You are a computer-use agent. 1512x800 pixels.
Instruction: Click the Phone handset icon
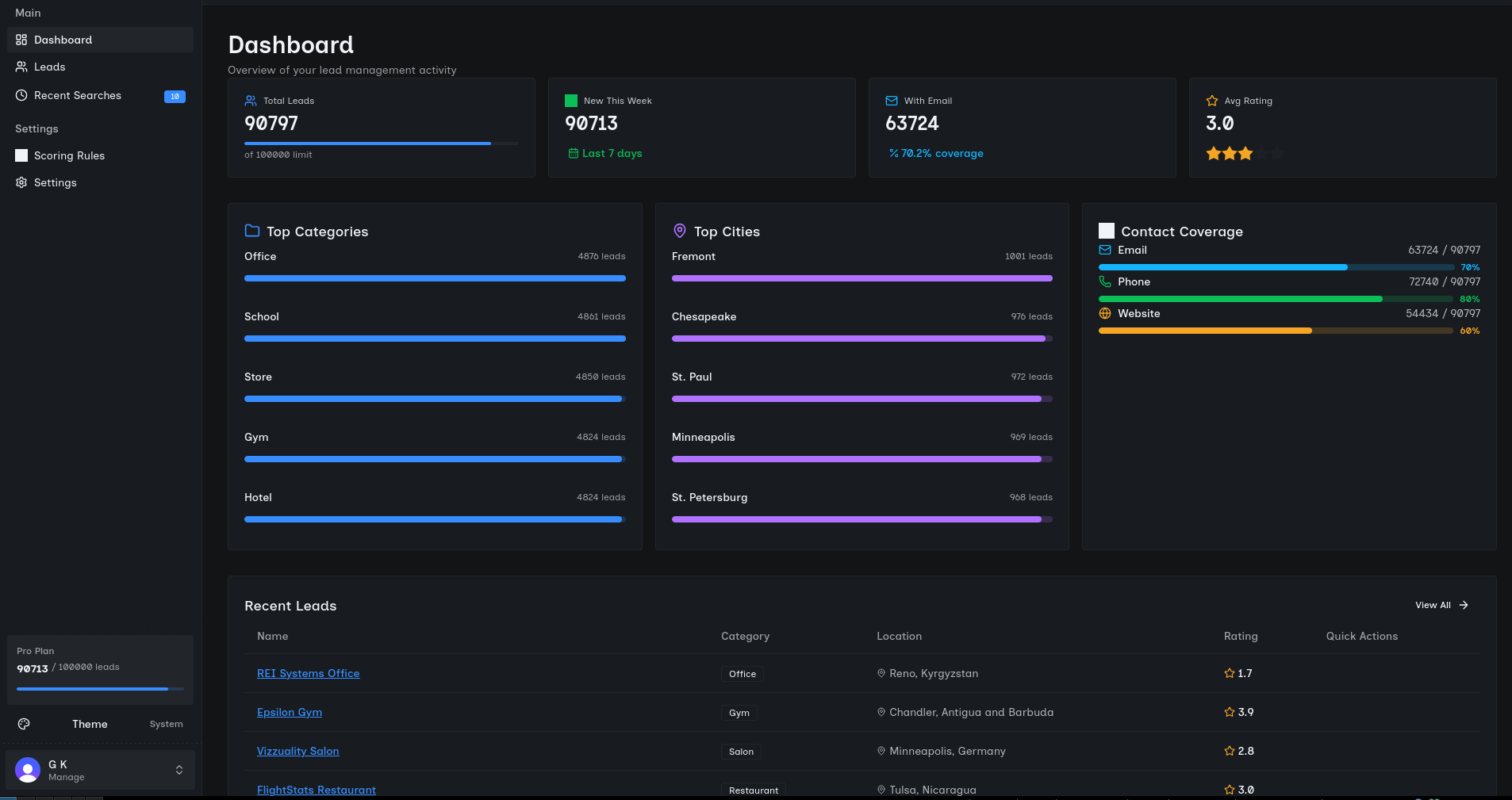(x=1105, y=281)
